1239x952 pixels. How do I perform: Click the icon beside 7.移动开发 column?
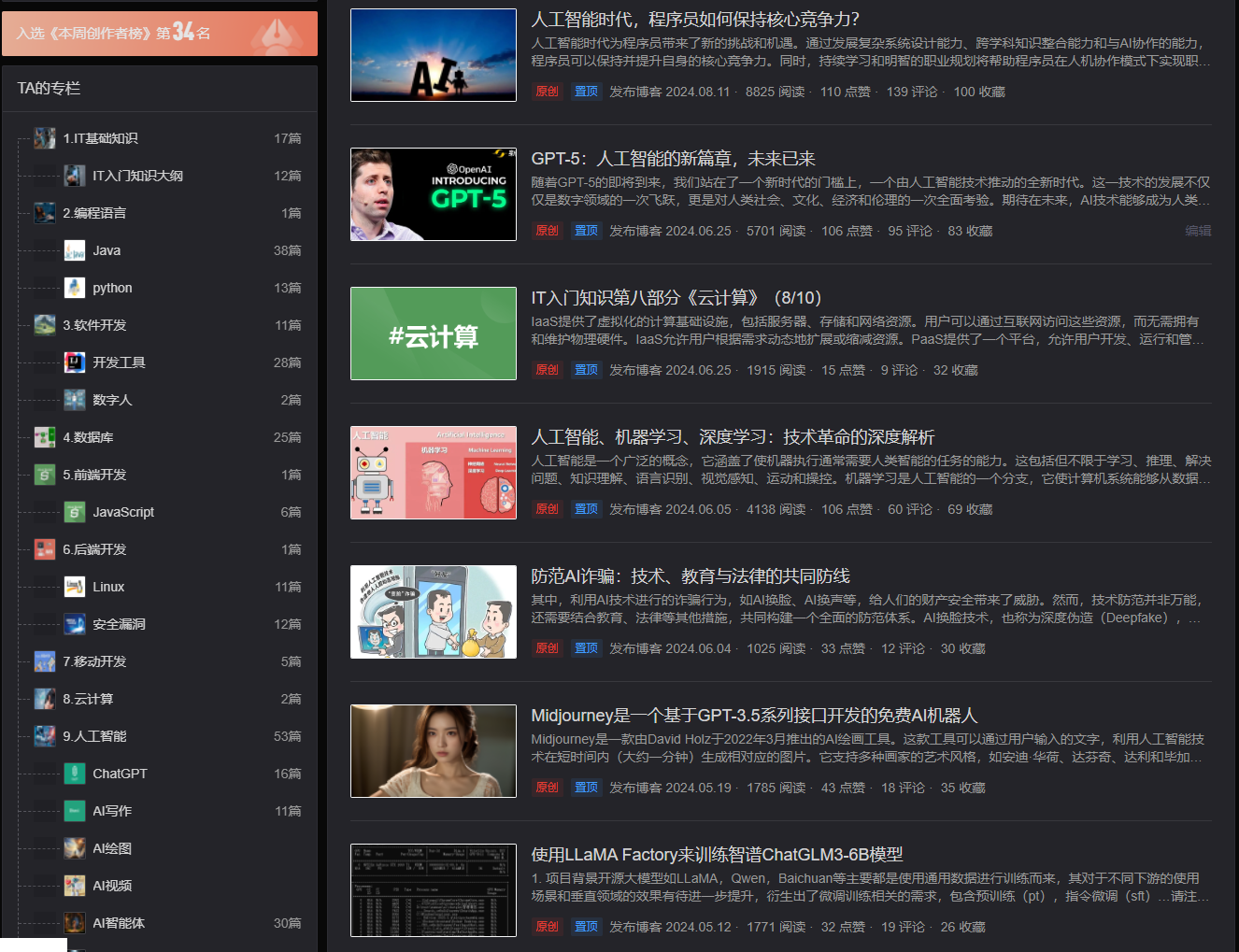point(45,661)
